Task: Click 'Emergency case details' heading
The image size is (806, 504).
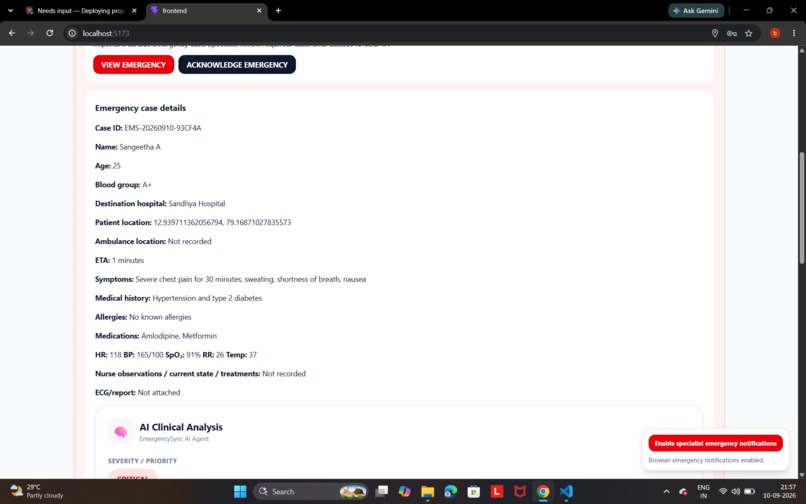Action: pyautogui.click(x=140, y=108)
